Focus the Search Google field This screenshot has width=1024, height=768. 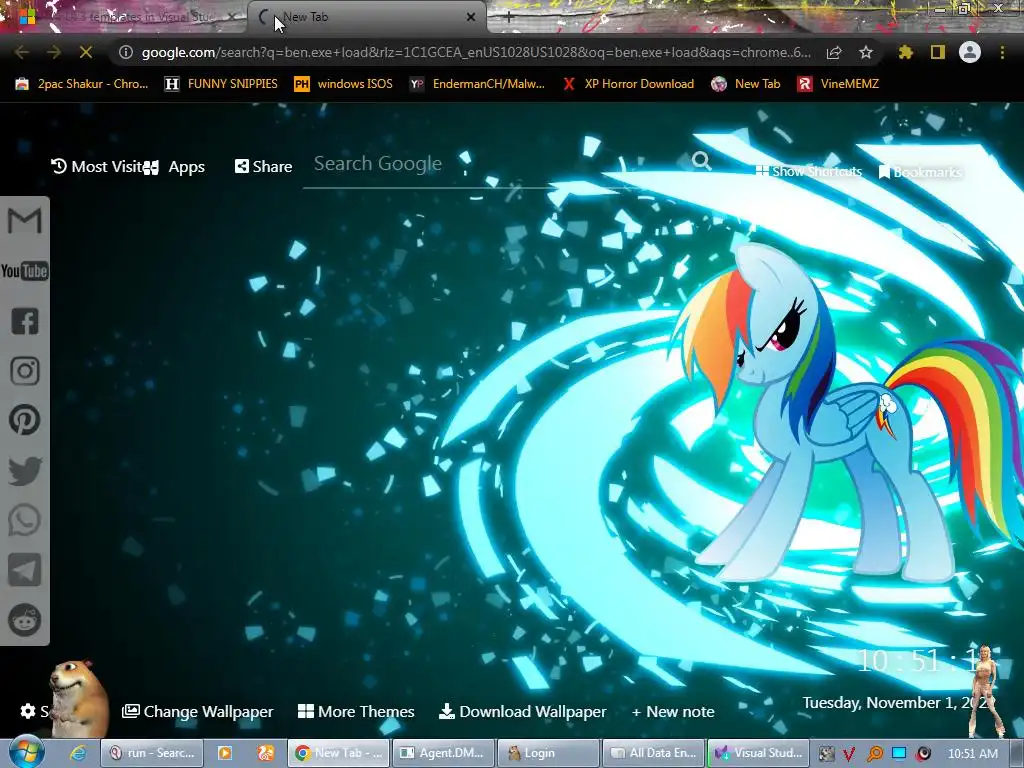point(496,163)
